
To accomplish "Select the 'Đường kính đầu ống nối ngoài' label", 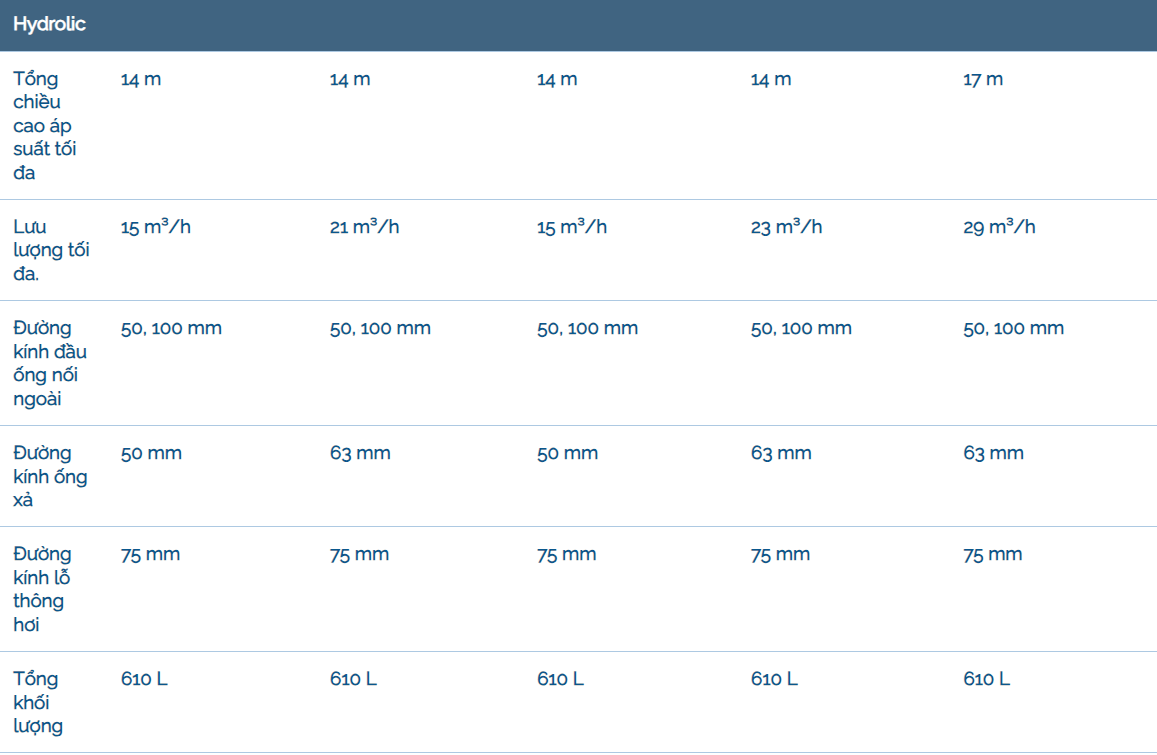I will [x=50, y=363].
